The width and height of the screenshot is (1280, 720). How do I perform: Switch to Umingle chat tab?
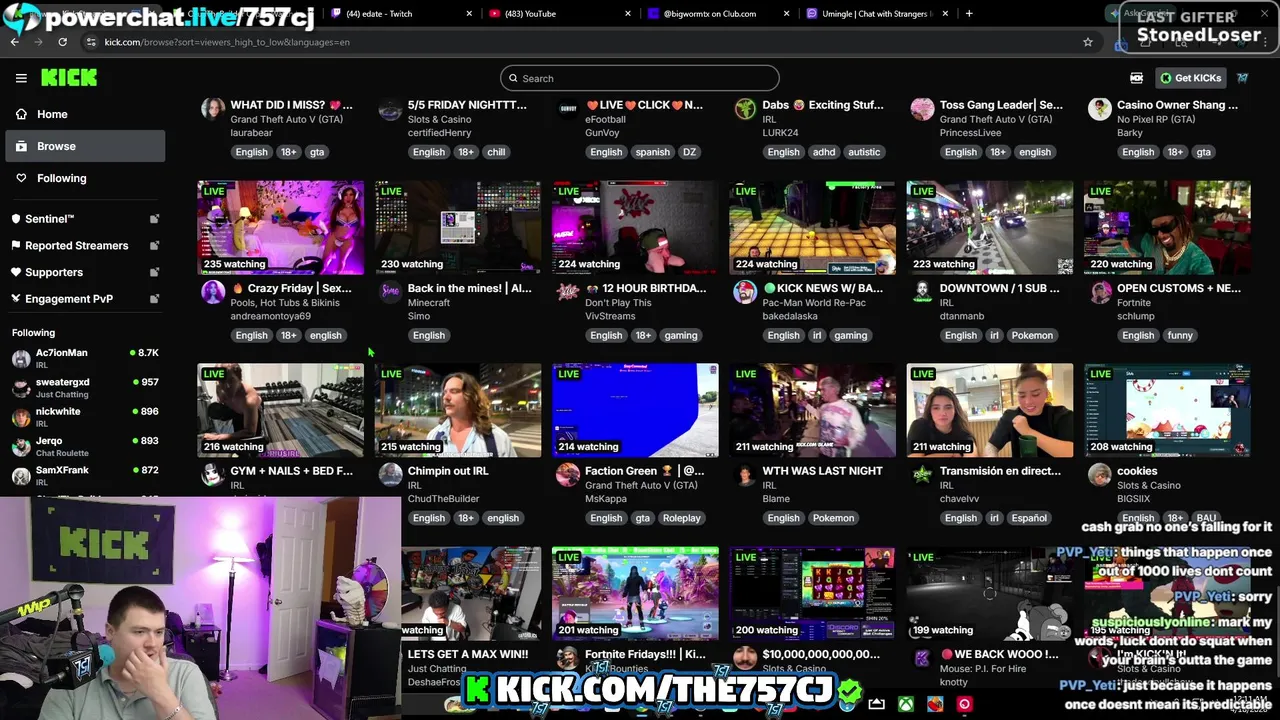pyautogui.click(x=877, y=14)
